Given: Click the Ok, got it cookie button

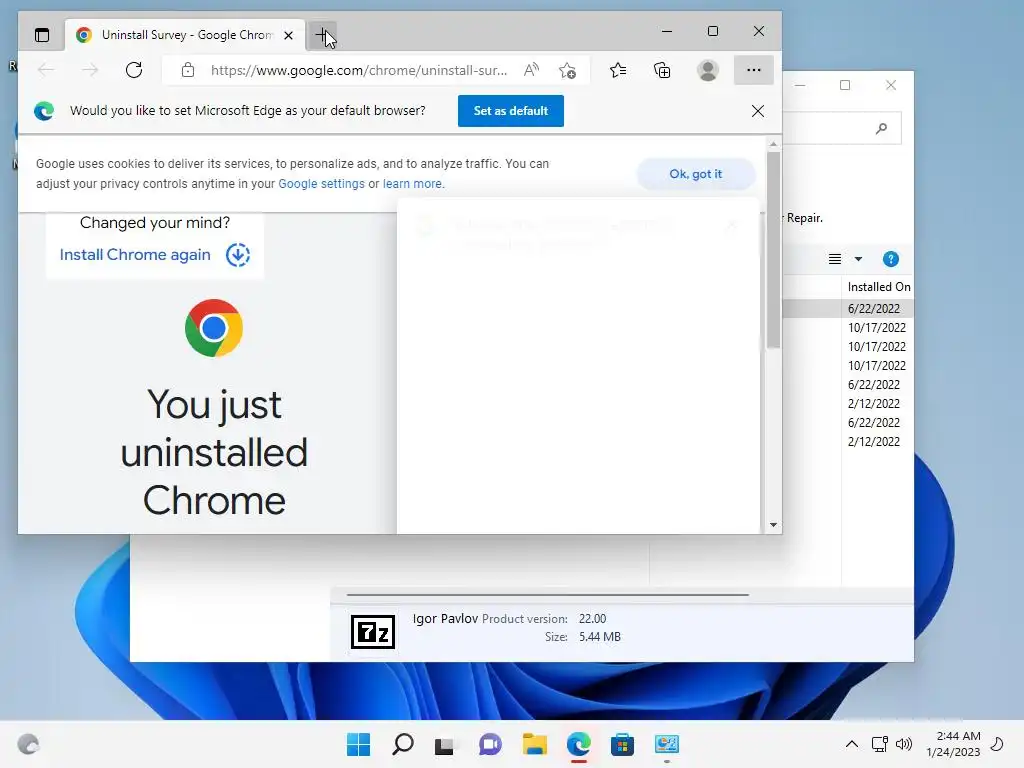Looking at the screenshot, I should [x=696, y=174].
